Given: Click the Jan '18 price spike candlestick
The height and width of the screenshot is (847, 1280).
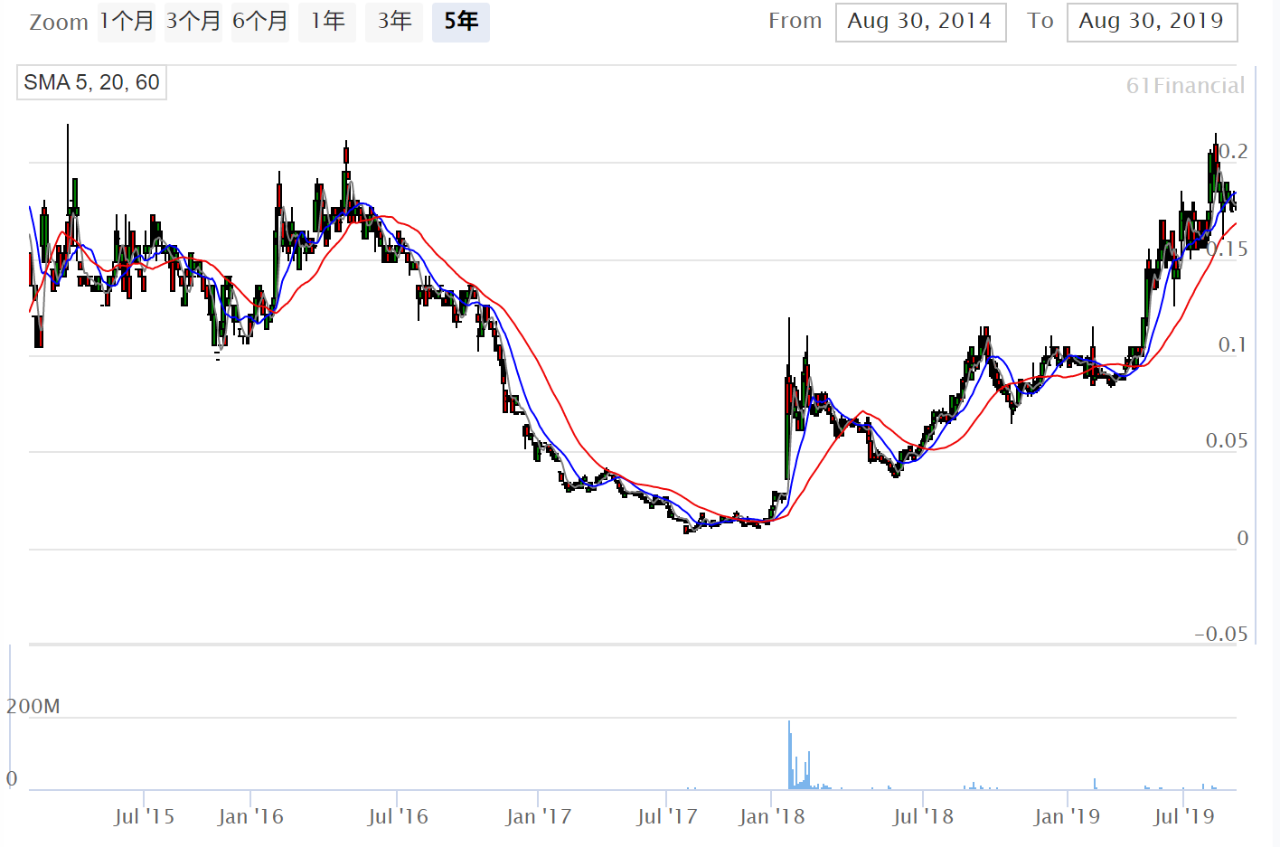Looking at the screenshot, I should 789,398.
